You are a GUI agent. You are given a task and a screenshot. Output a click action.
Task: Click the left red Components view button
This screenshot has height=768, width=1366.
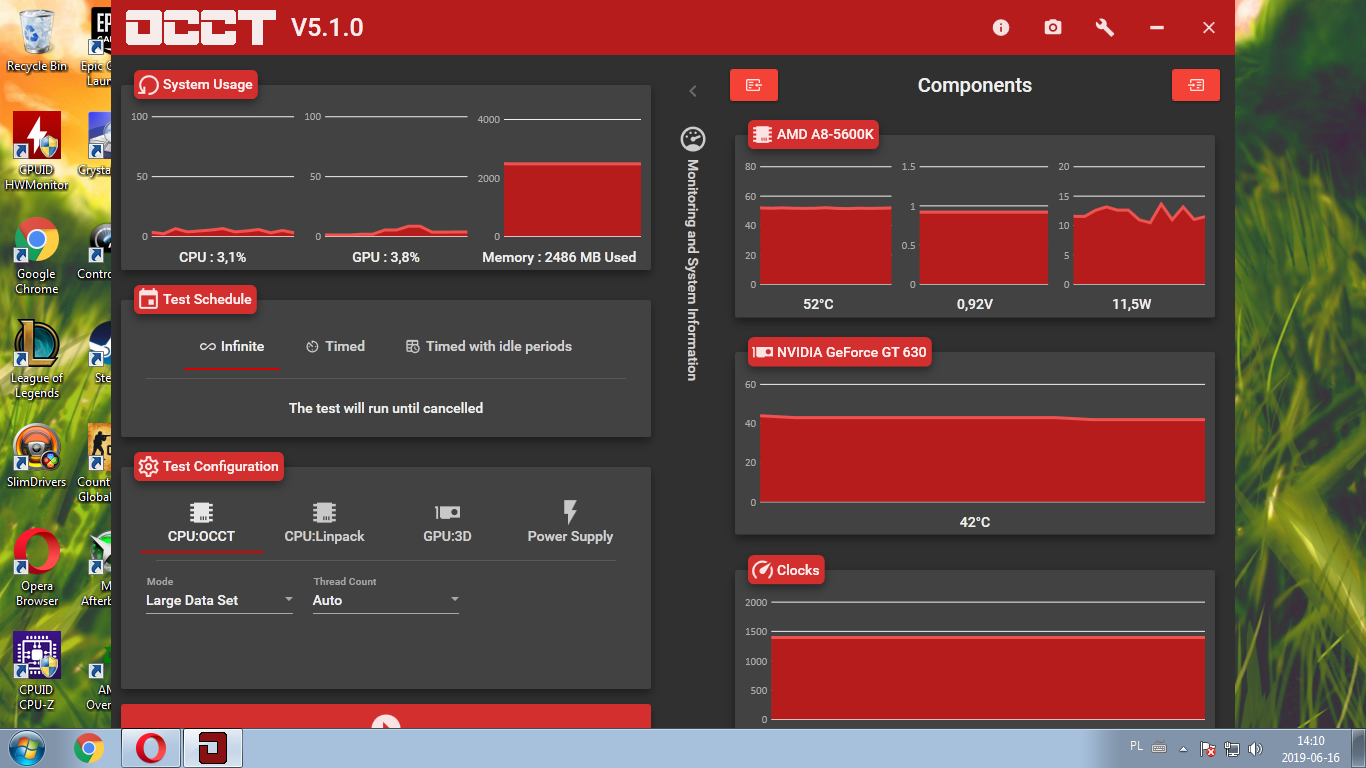pos(754,85)
